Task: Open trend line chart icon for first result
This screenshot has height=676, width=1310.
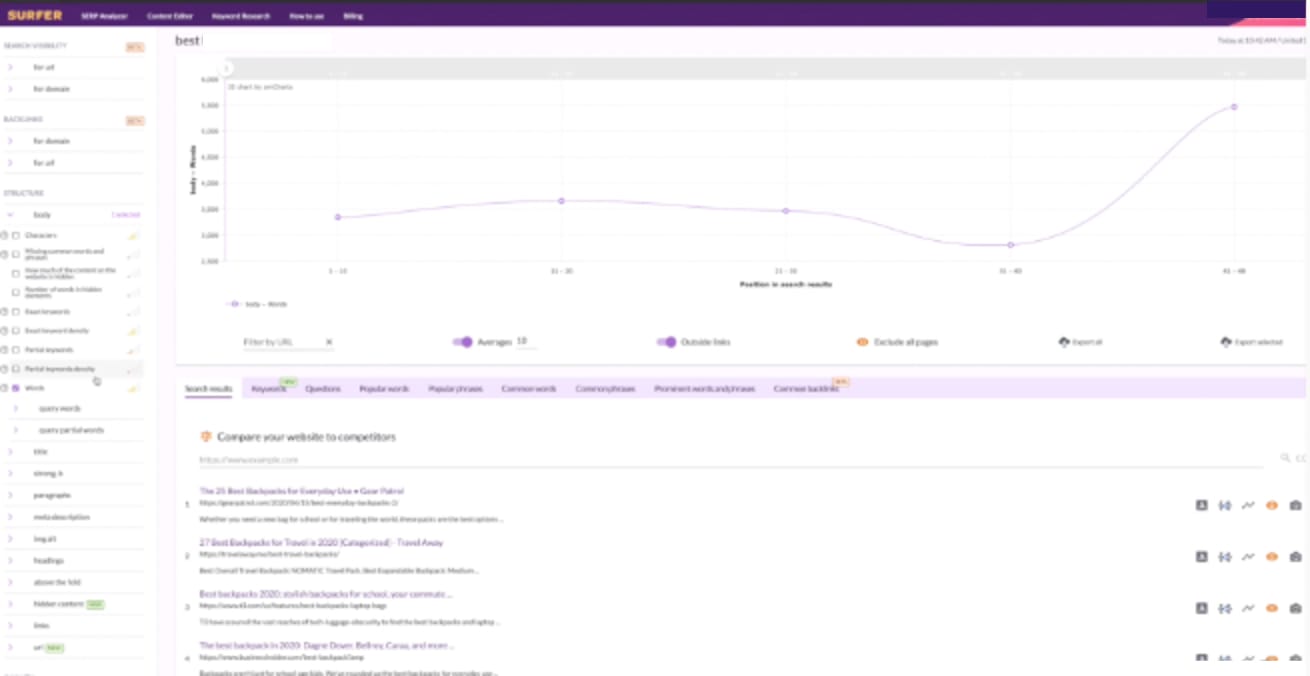Action: click(1248, 505)
